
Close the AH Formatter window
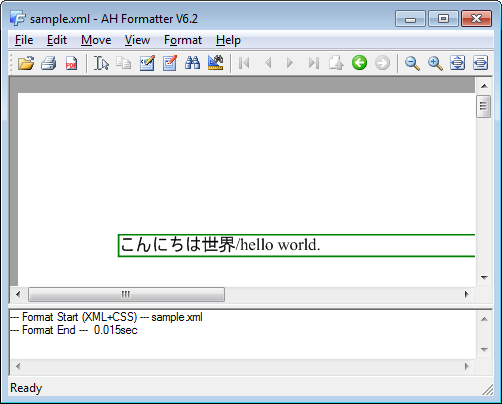coord(476,18)
